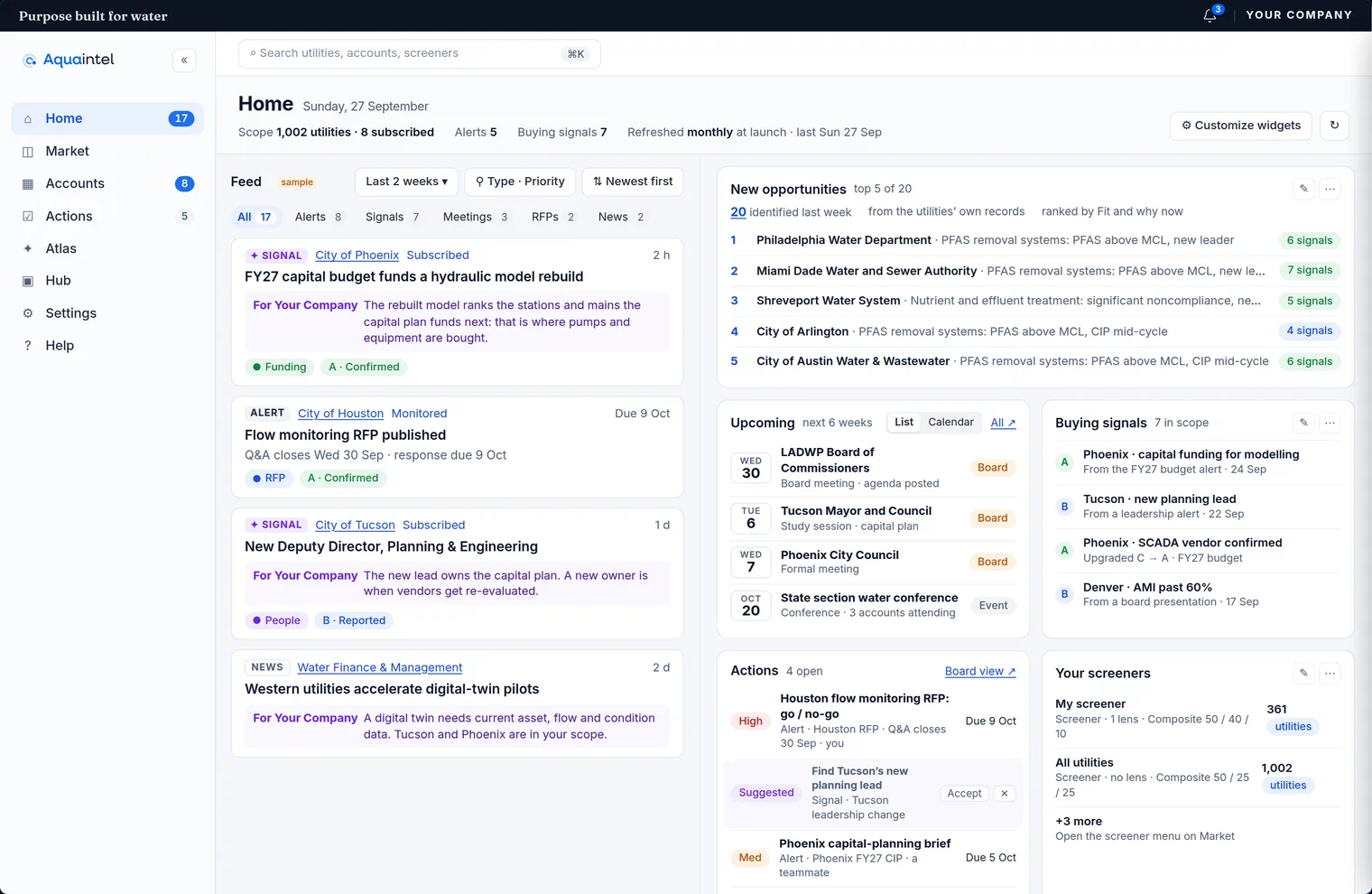The height and width of the screenshot is (894, 1372).
Task: Open the Type · Priority filter
Action: tap(520, 182)
